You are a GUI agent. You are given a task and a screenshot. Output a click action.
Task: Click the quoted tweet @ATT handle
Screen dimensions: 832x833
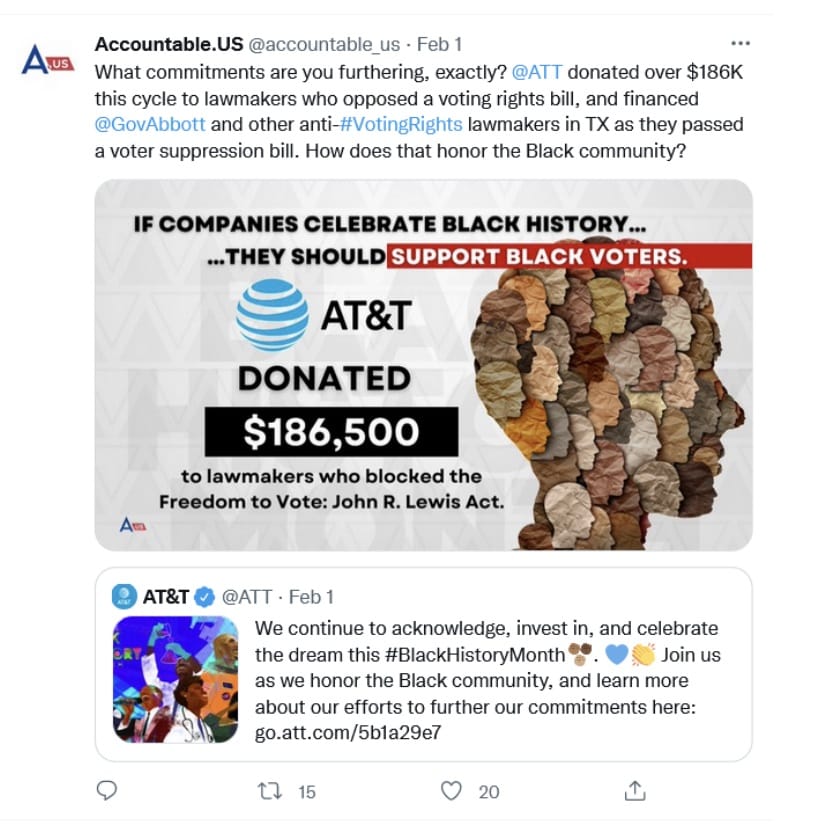[247, 597]
